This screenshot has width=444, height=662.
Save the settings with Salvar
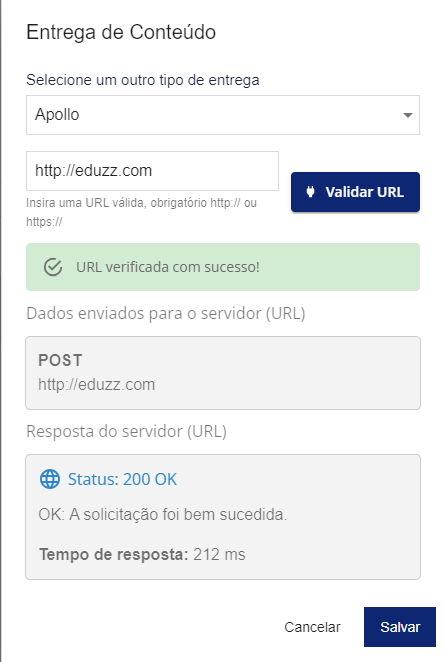tap(400, 627)
